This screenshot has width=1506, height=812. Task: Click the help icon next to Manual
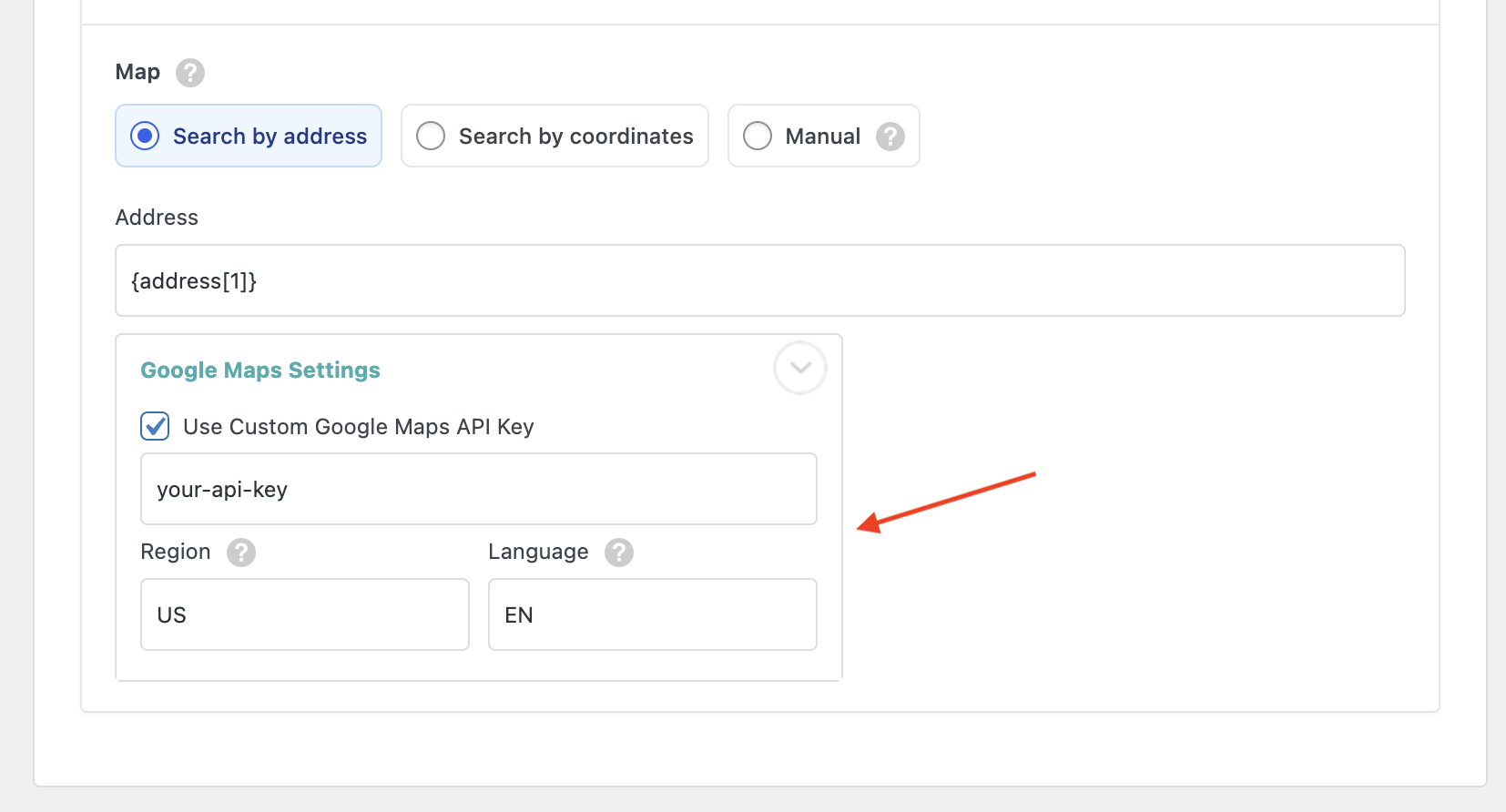[890, 137]
